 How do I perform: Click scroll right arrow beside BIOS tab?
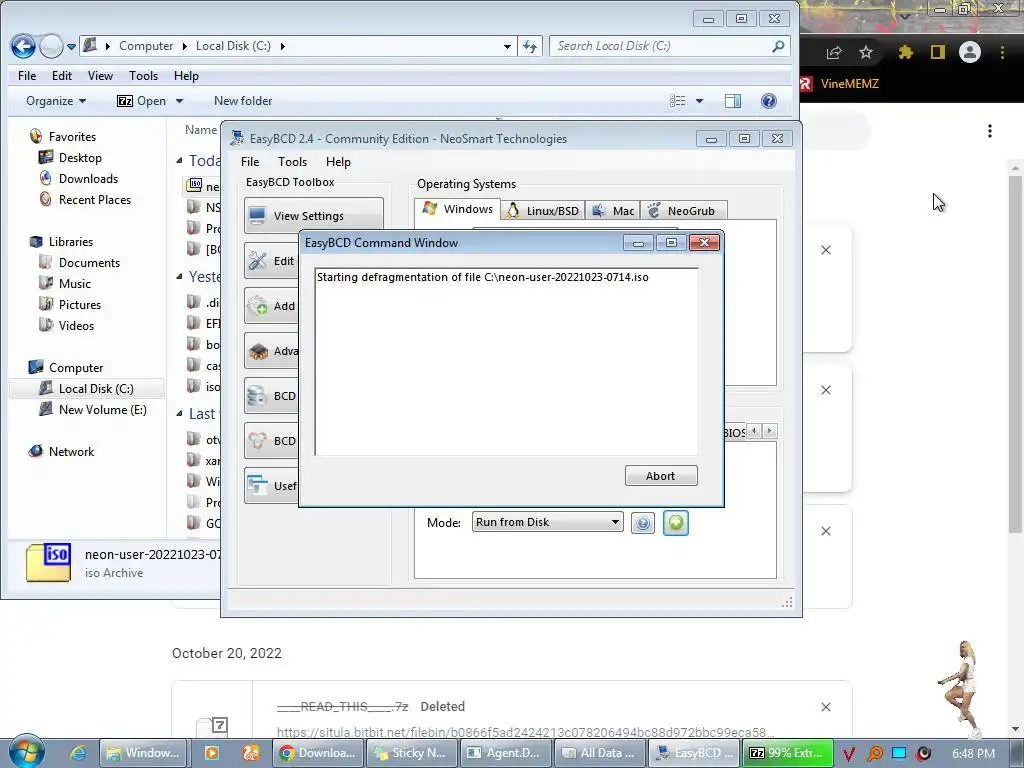point(770,431)
